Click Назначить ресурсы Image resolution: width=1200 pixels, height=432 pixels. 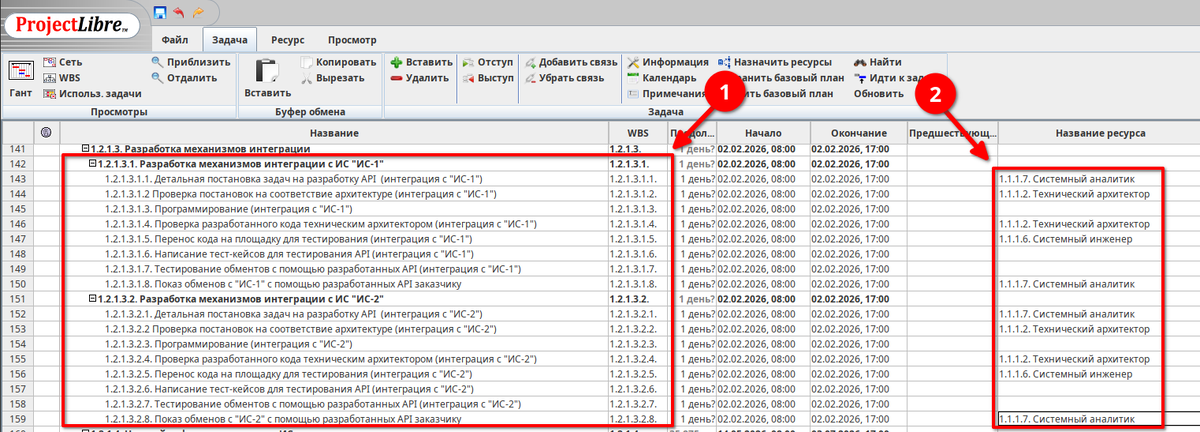(775, 61)
